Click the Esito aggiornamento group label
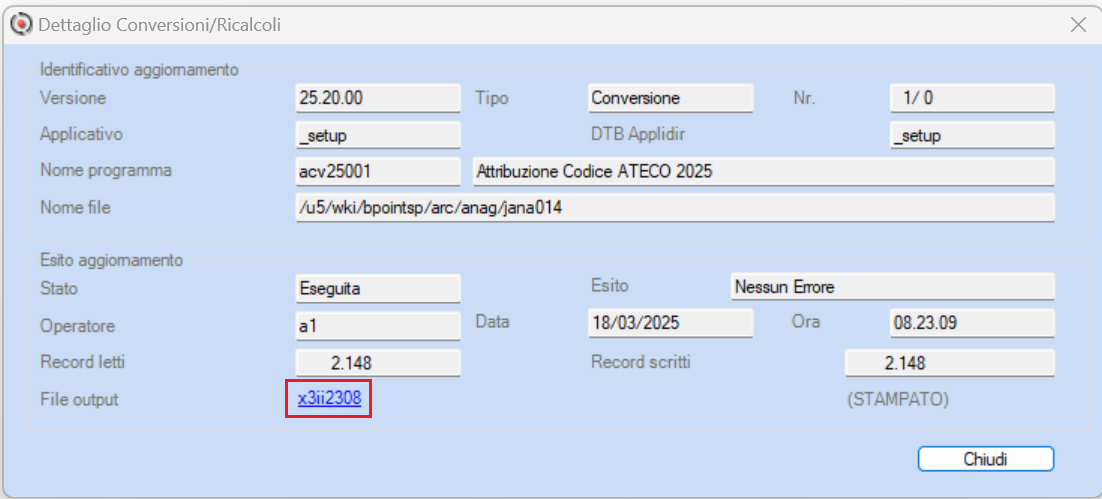The height and width of the screenshot is (499, 1102). coord(112,260)
